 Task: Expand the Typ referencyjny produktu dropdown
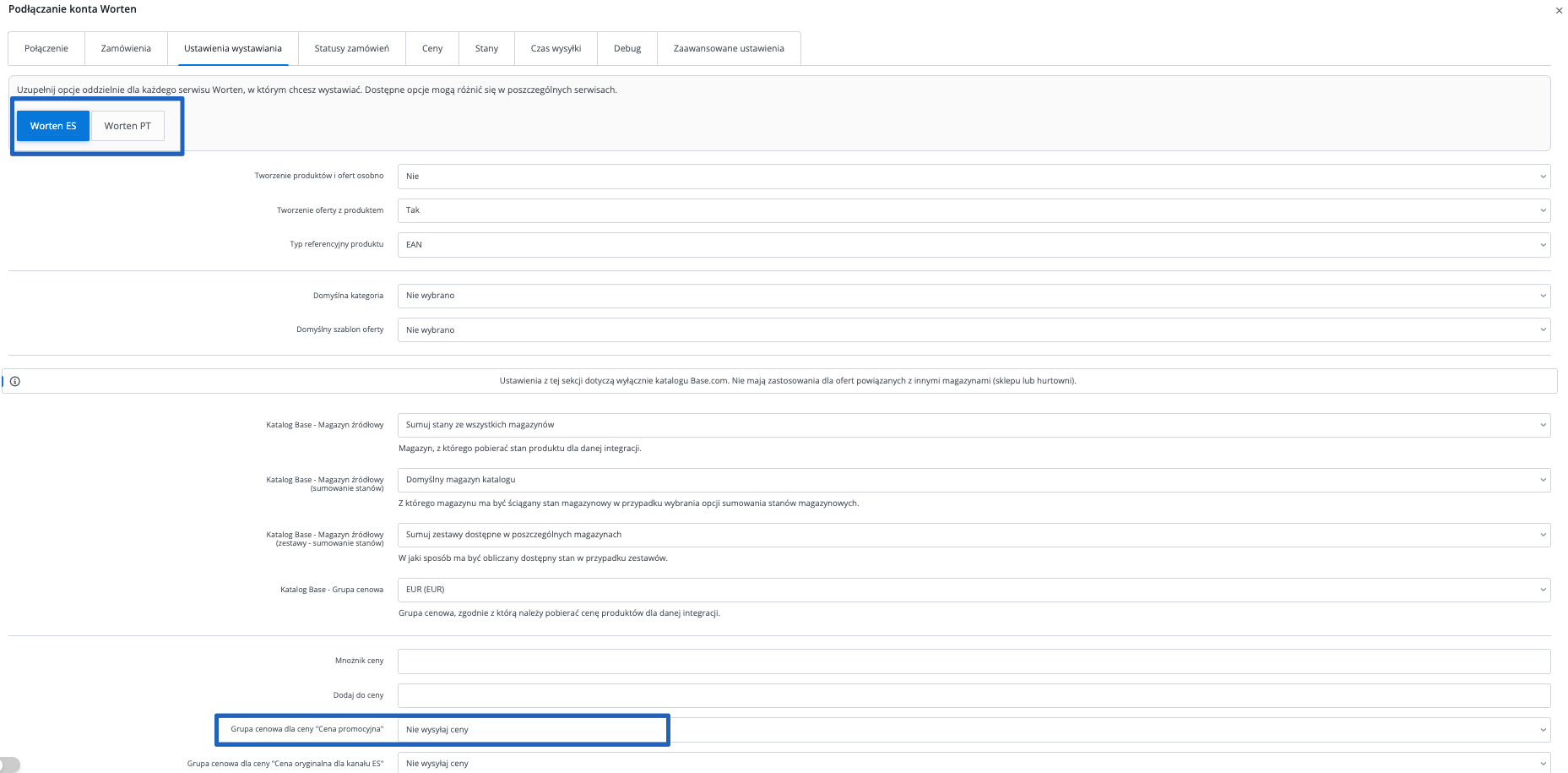click(x=974, y=245)
